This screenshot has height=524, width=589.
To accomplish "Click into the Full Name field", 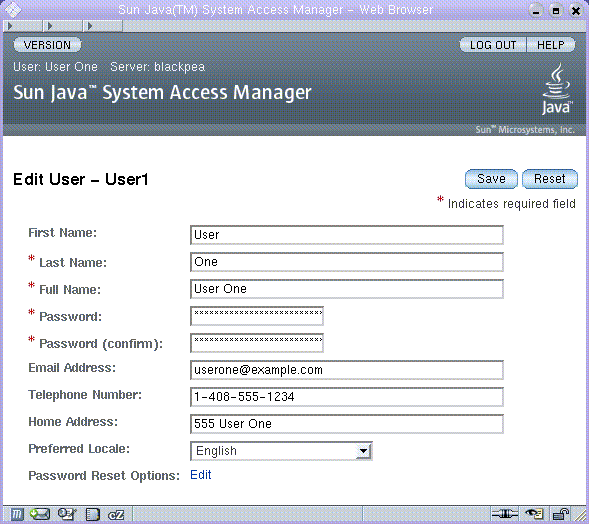I will (347, 289).
